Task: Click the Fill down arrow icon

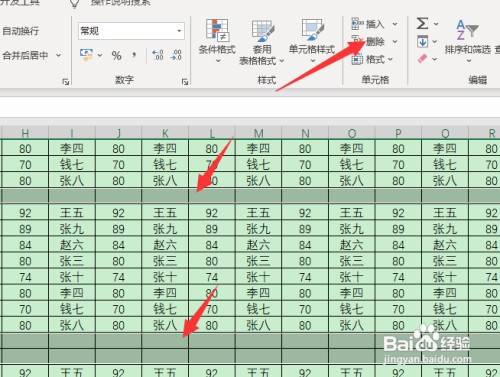Action: coord(422,42)
